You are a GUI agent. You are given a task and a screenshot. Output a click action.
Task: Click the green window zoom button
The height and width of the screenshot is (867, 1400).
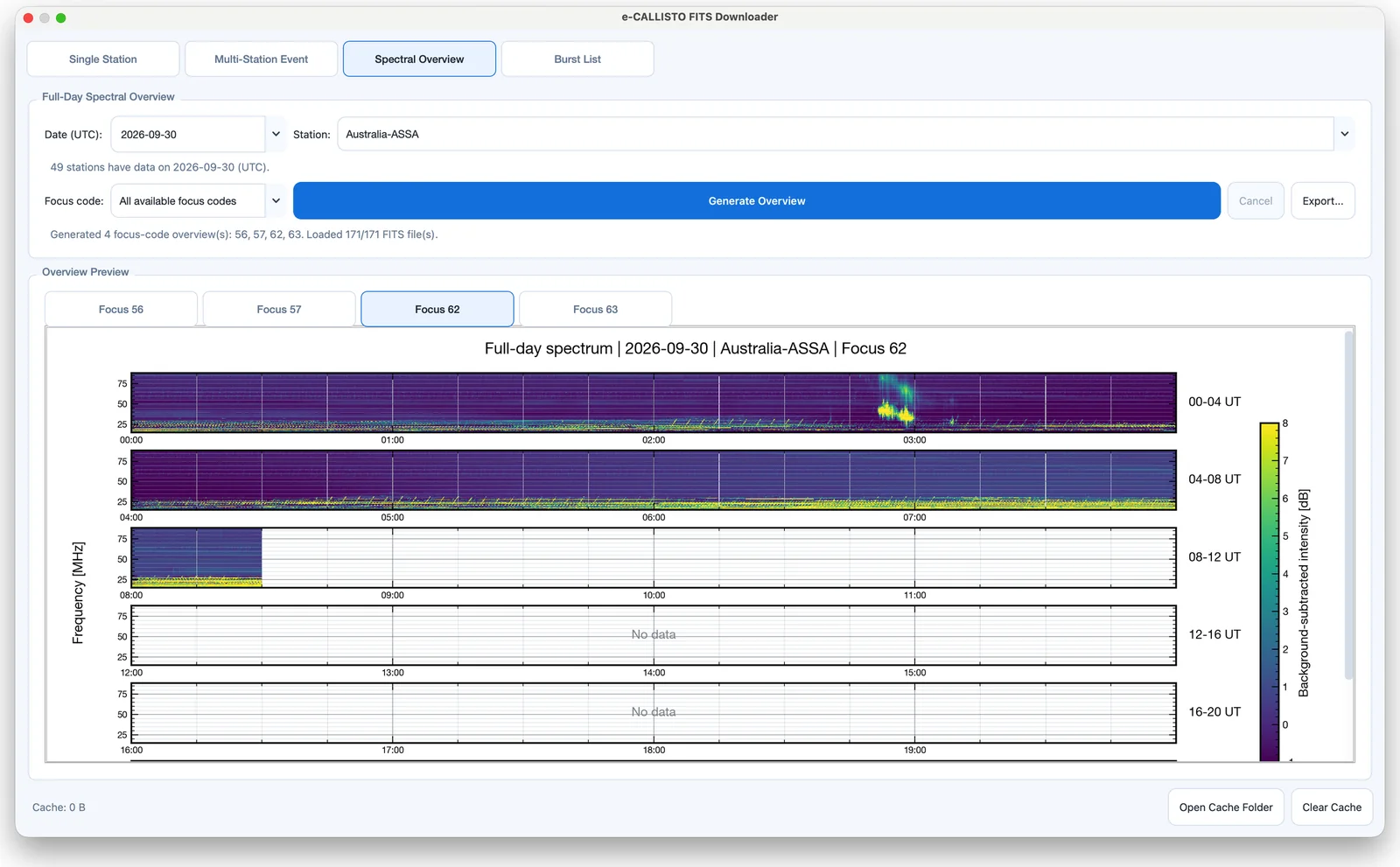pyautogui.click(x=61, y=17)
